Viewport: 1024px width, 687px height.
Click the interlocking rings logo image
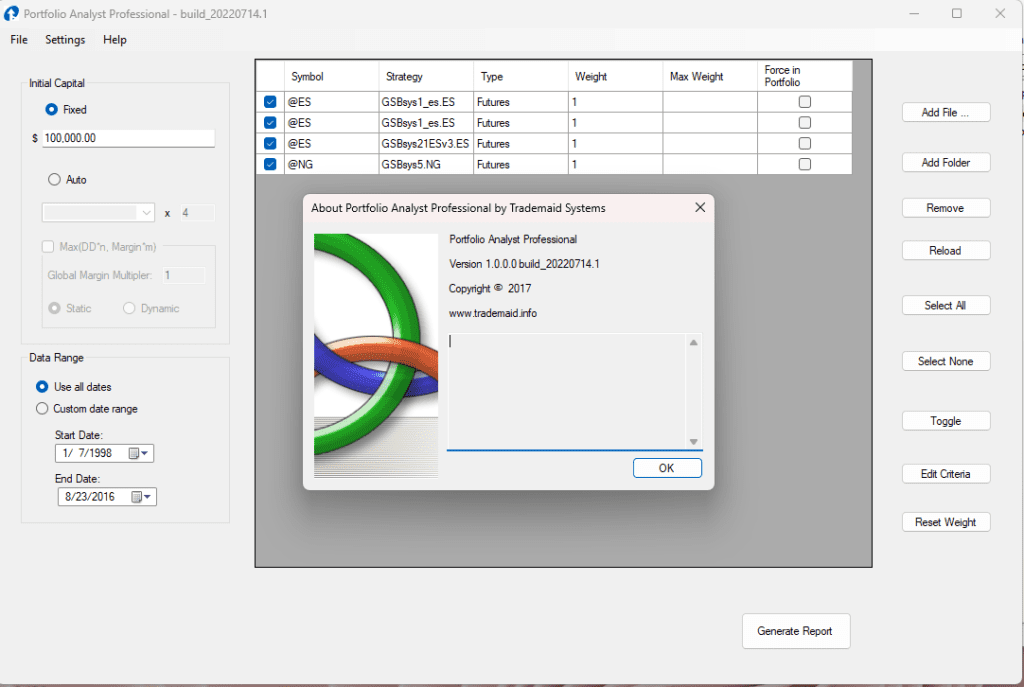376,355
